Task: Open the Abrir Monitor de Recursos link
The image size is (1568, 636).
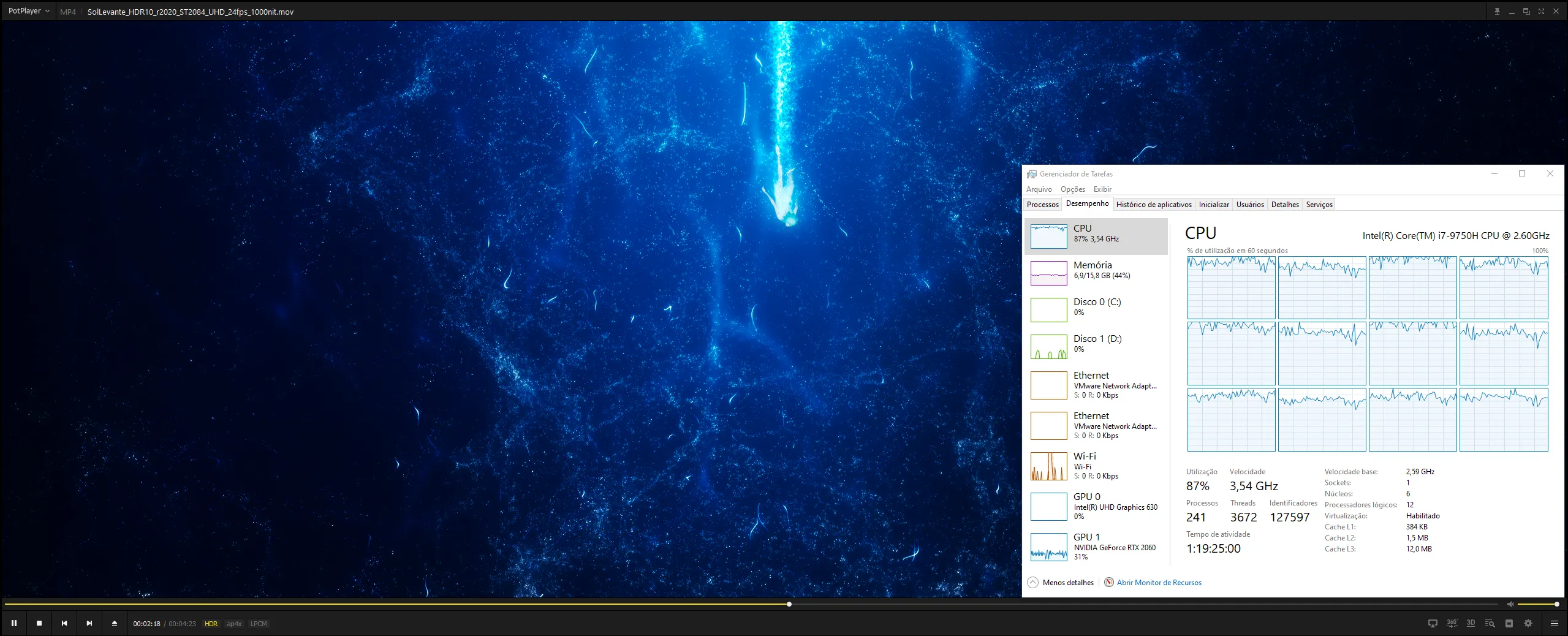Action: pos(1159,583)
